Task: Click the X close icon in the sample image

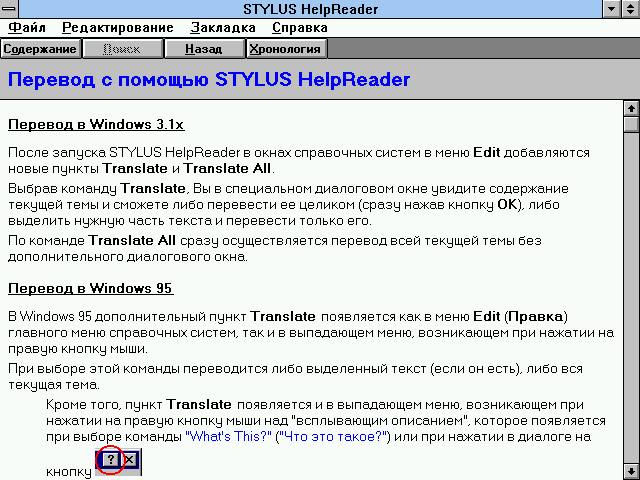Action: [x=129, y=460]
